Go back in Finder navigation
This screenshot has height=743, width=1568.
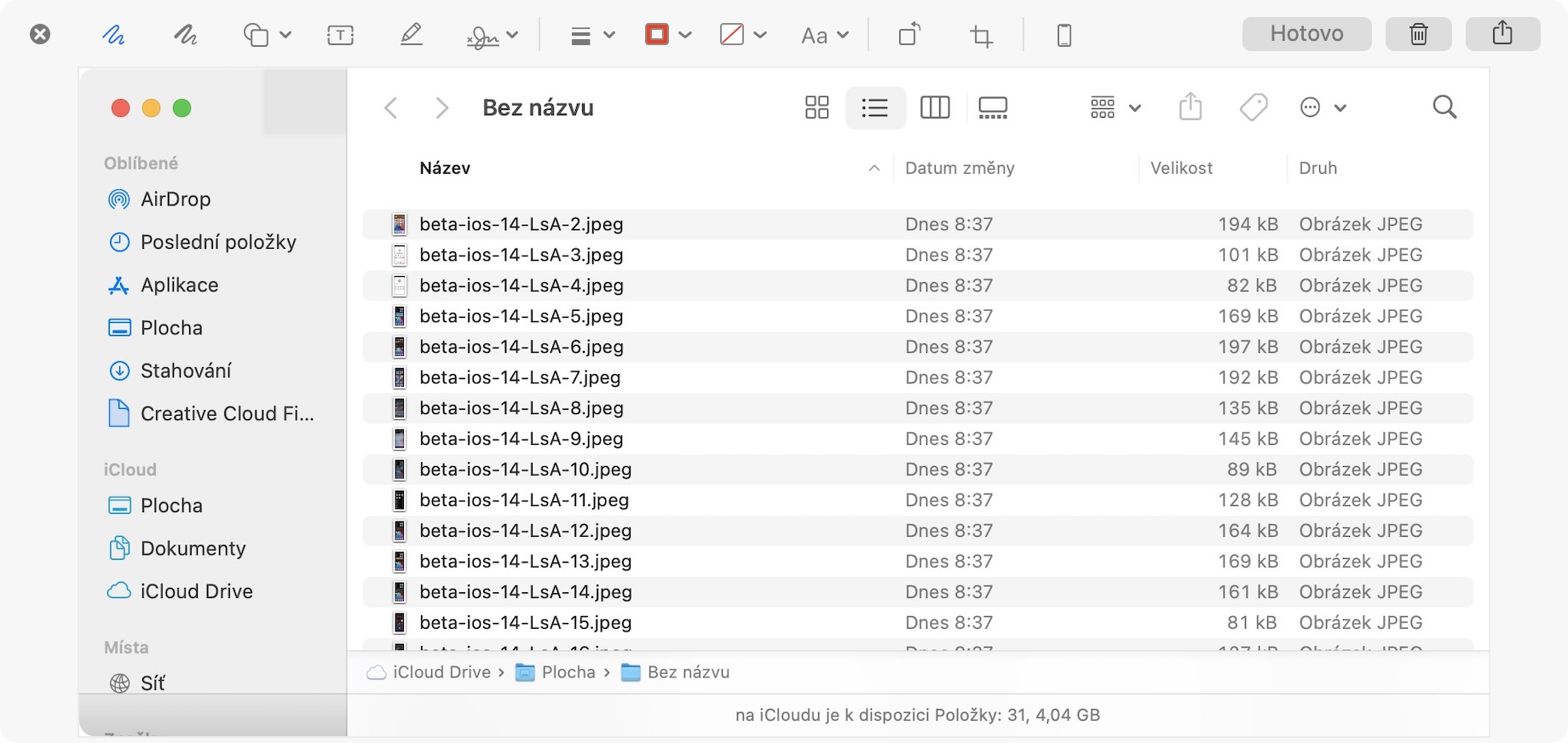391,108
